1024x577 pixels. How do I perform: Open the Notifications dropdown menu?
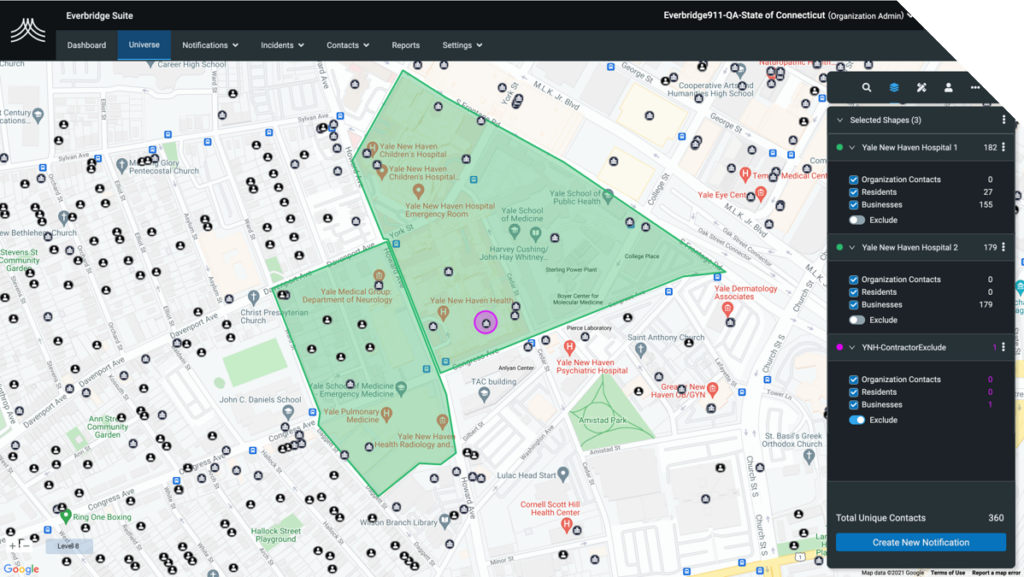click(x=210, y=45)
